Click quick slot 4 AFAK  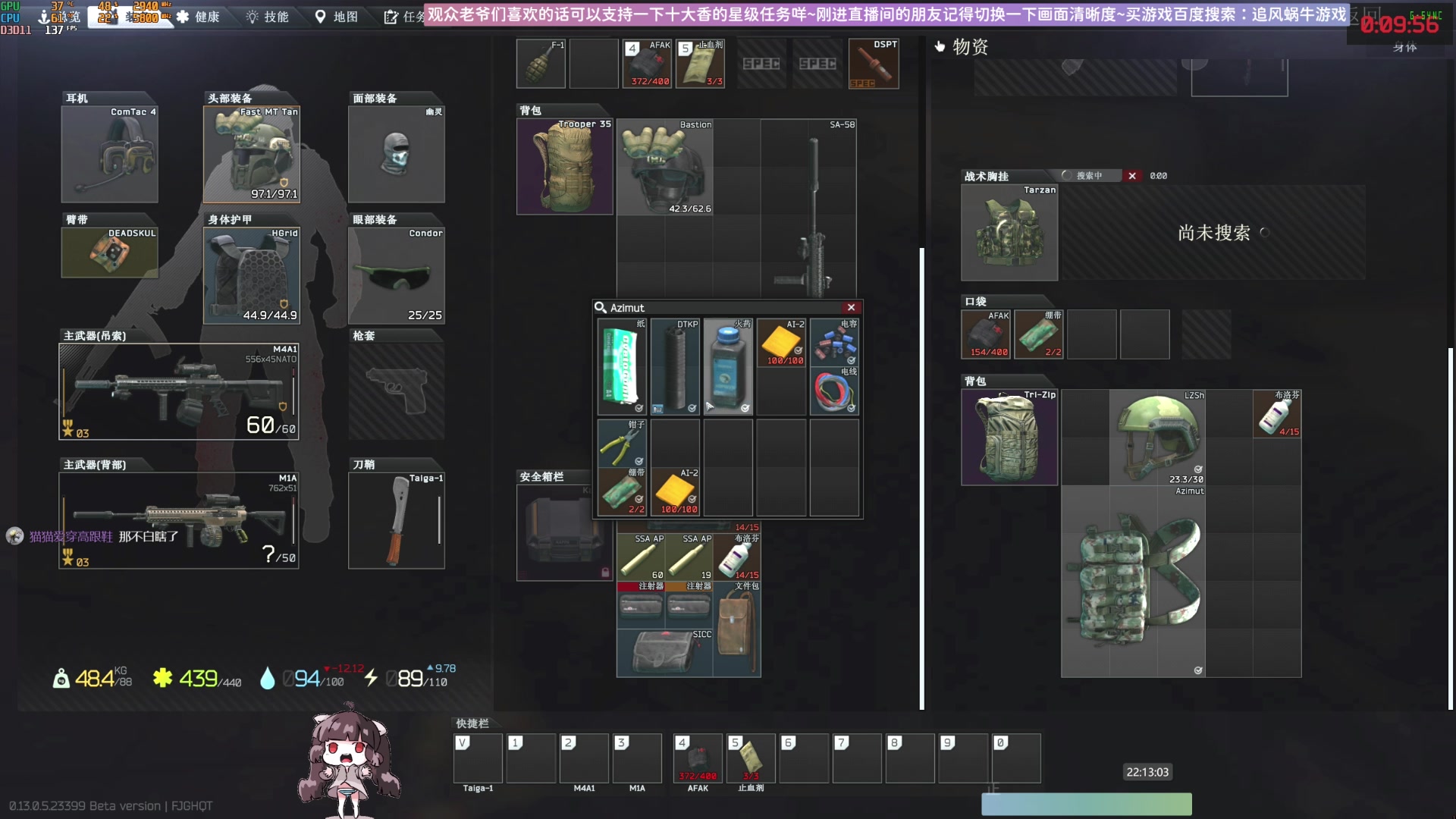698,758
